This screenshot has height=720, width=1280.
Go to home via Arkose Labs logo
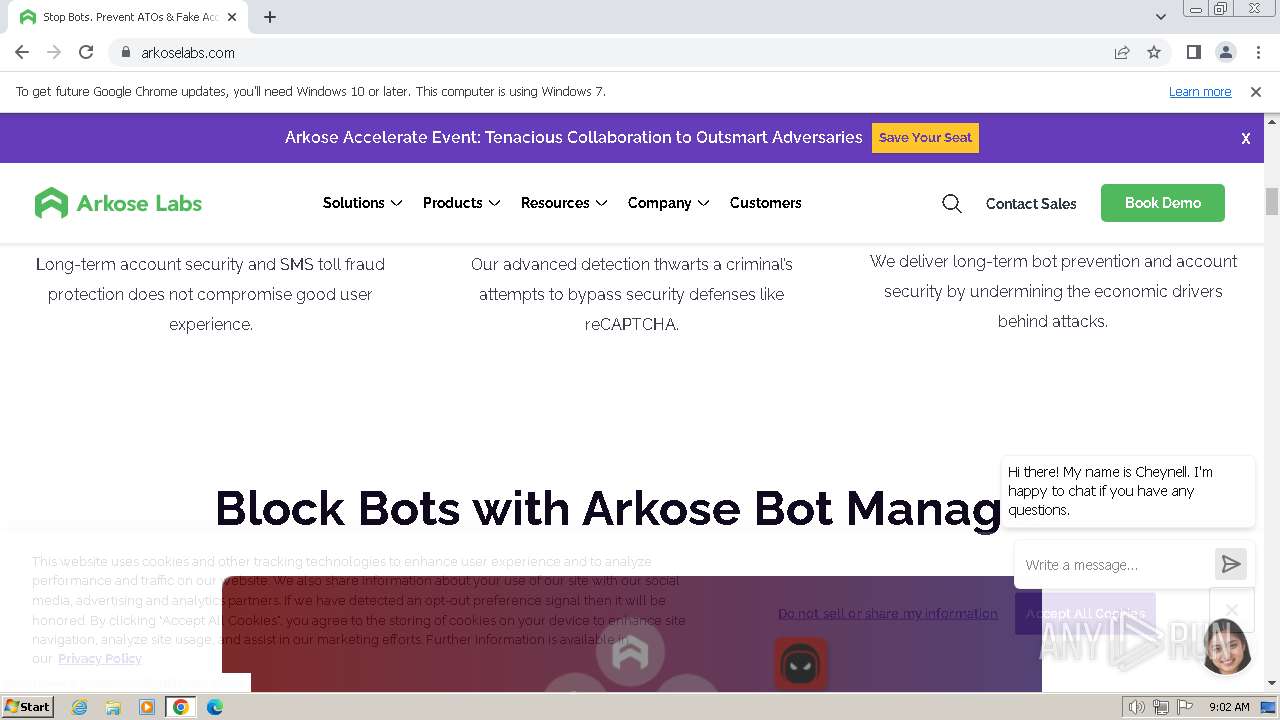(x=118, y=203)
